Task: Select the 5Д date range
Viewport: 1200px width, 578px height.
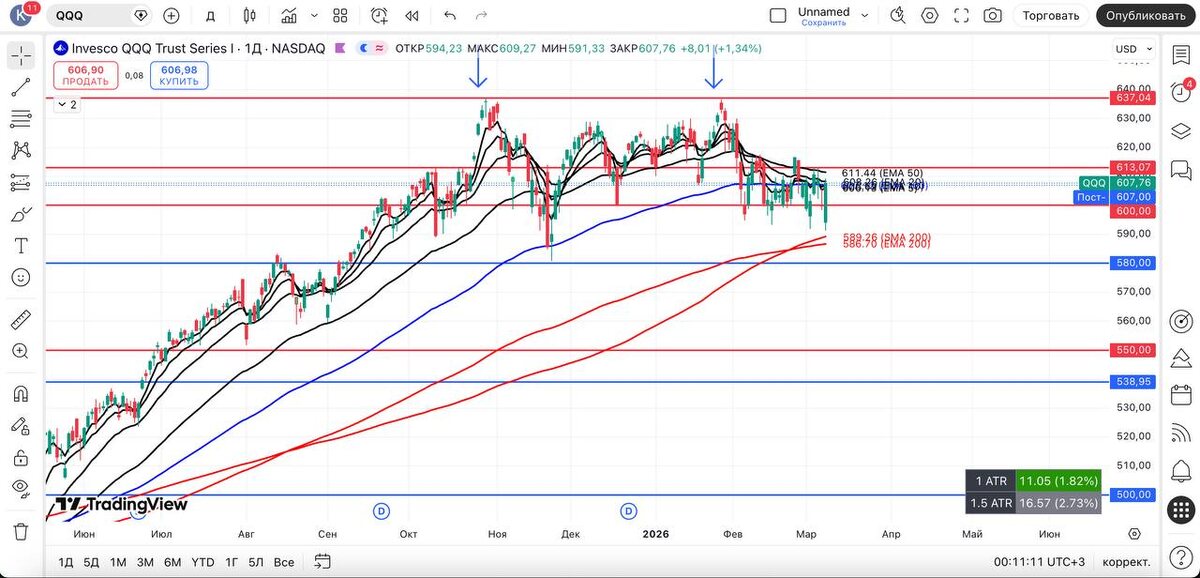Action: coord(91,562)
